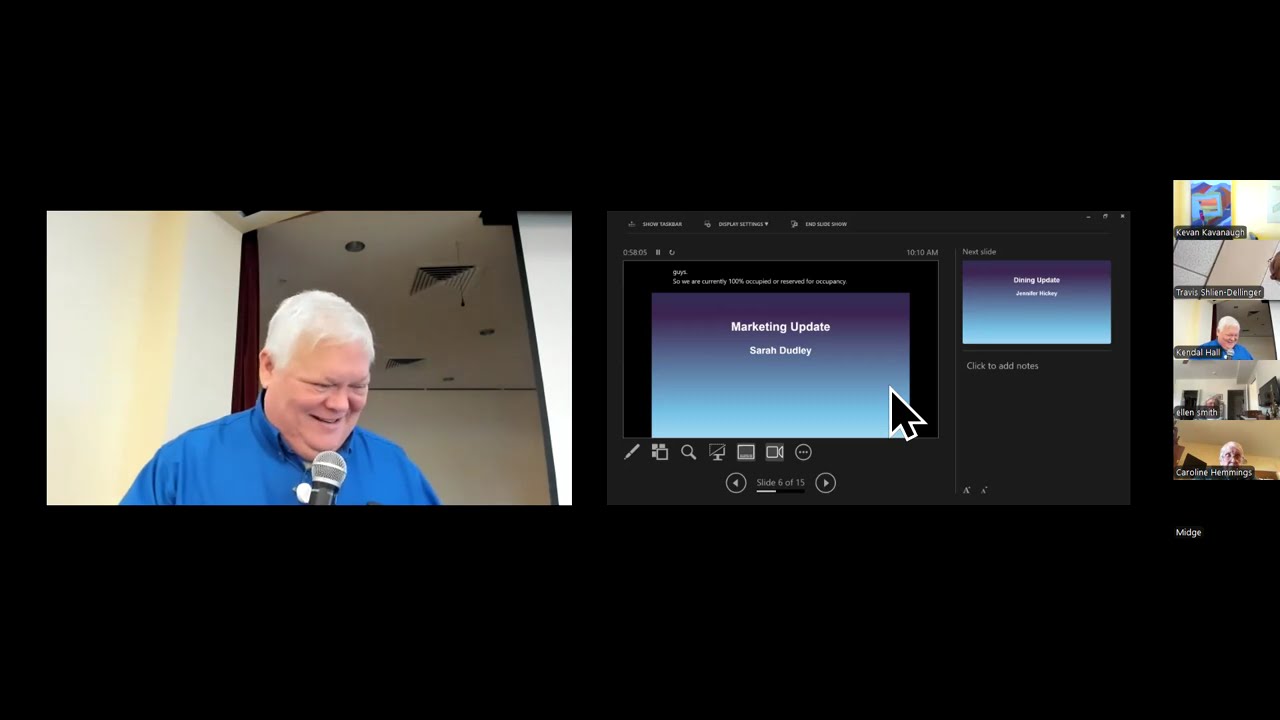The width and height of the screenshot is (1280, 720).
Task: Close the presenter view window
Action: [x=1122, y=216]
